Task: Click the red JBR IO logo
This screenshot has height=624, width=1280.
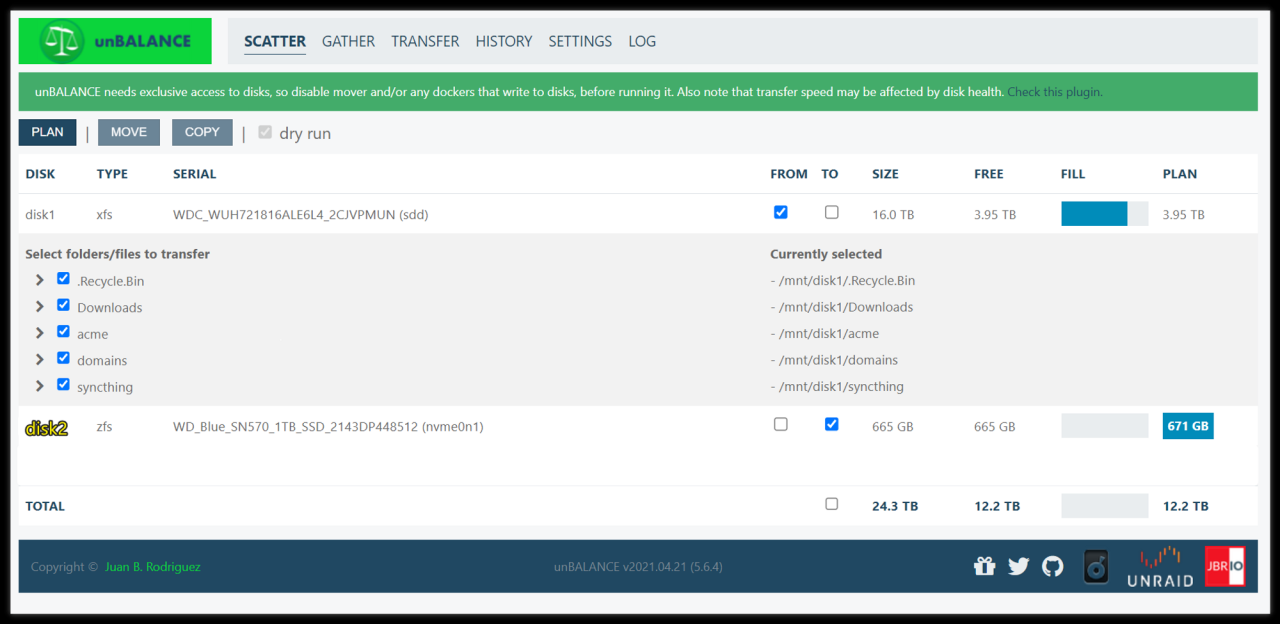Action: [1224, 566]
